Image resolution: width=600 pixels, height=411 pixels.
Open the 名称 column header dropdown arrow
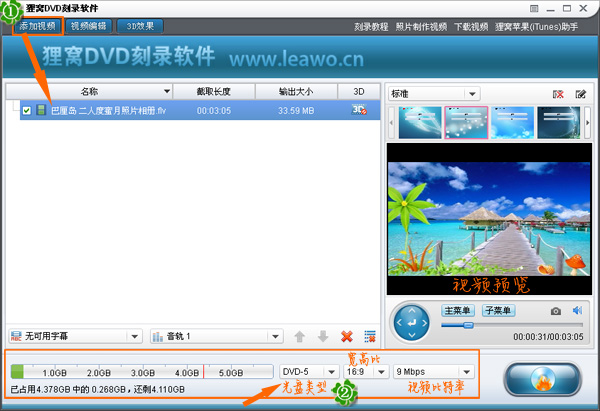tap(167, 91)
